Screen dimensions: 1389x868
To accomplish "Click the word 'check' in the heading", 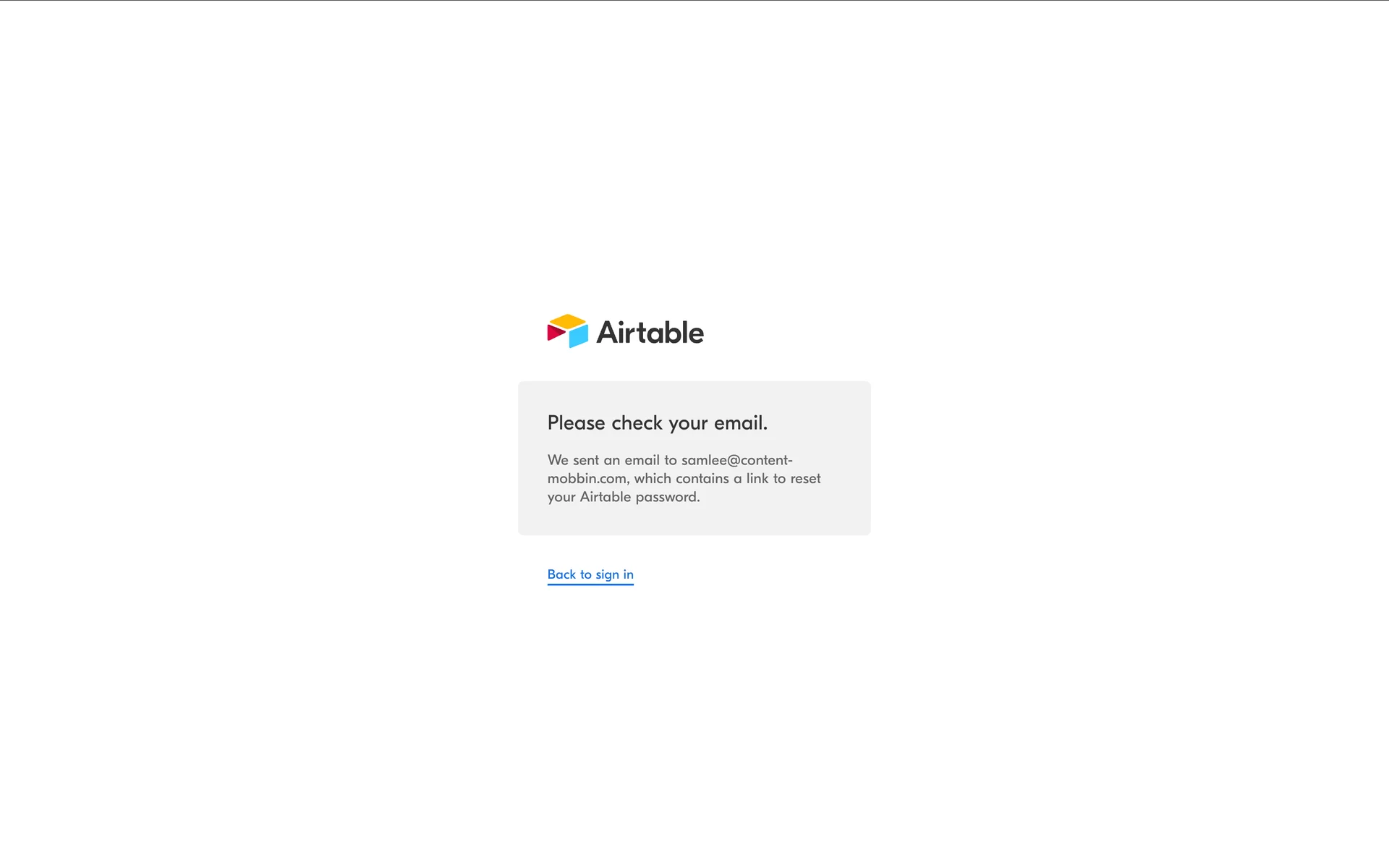I will [637, 423].
